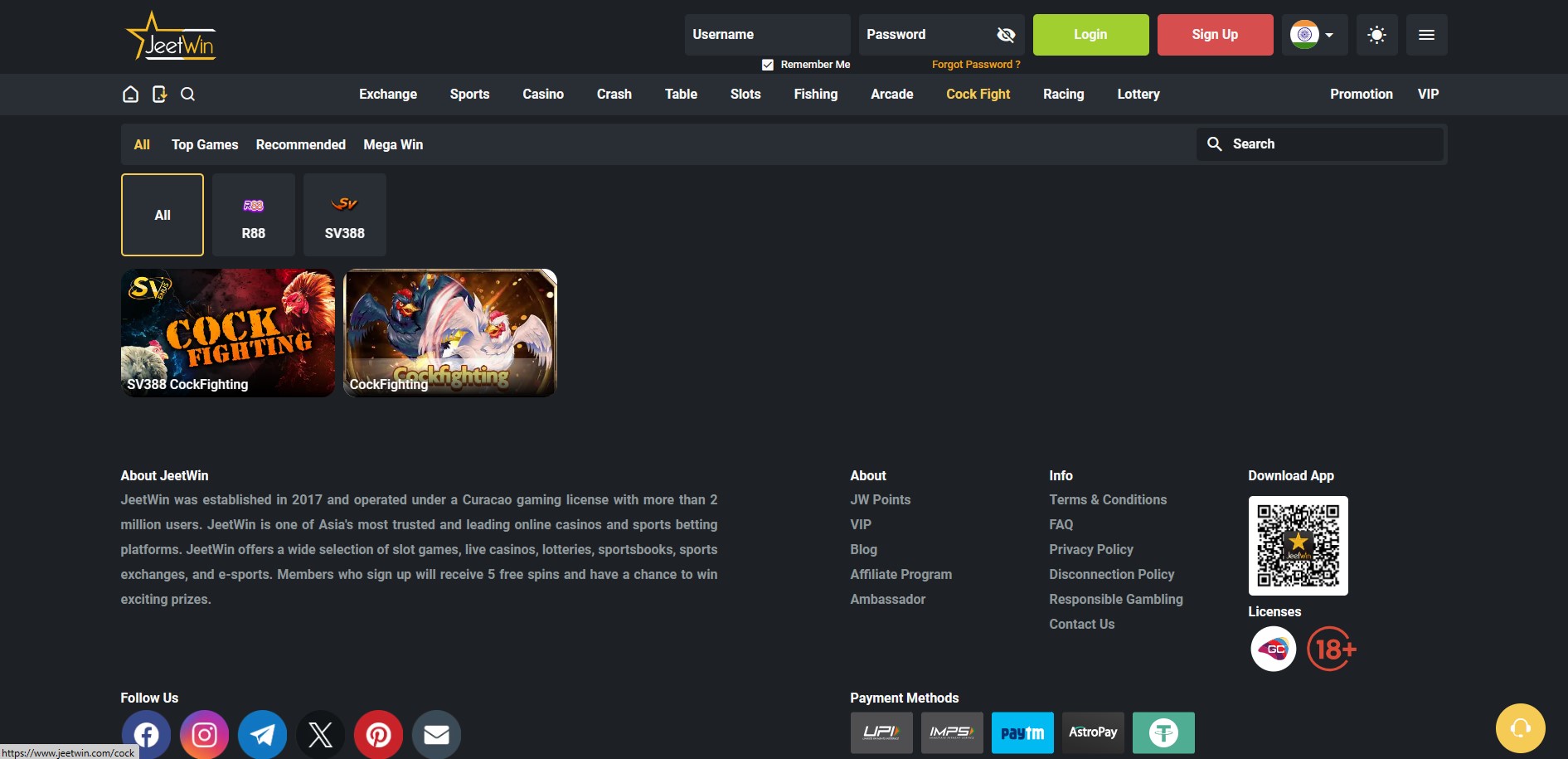Click the JeetWin logo
Image resolution: width=1568 pixels, height=759 pixels.
(171, 36)
